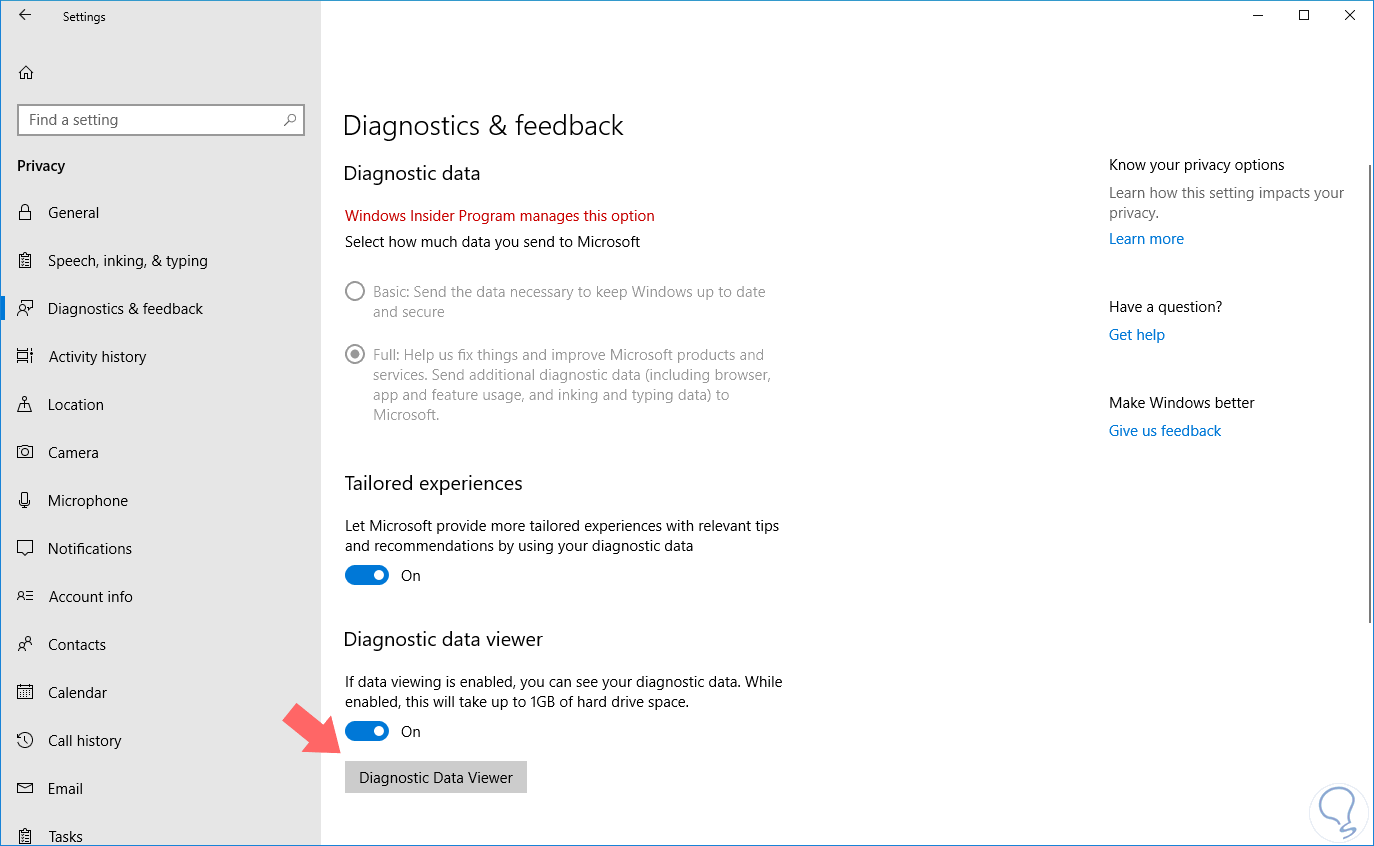Click the Call history clock icon

[x=26, y=740]
